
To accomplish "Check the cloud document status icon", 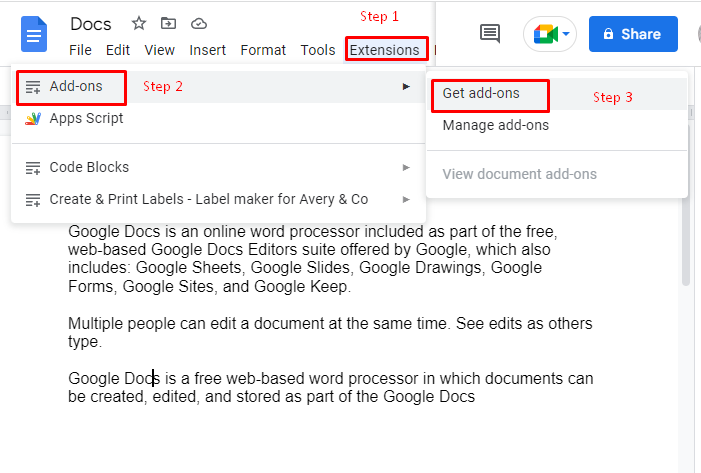I will pyautogui.click(x=198, y=24).
